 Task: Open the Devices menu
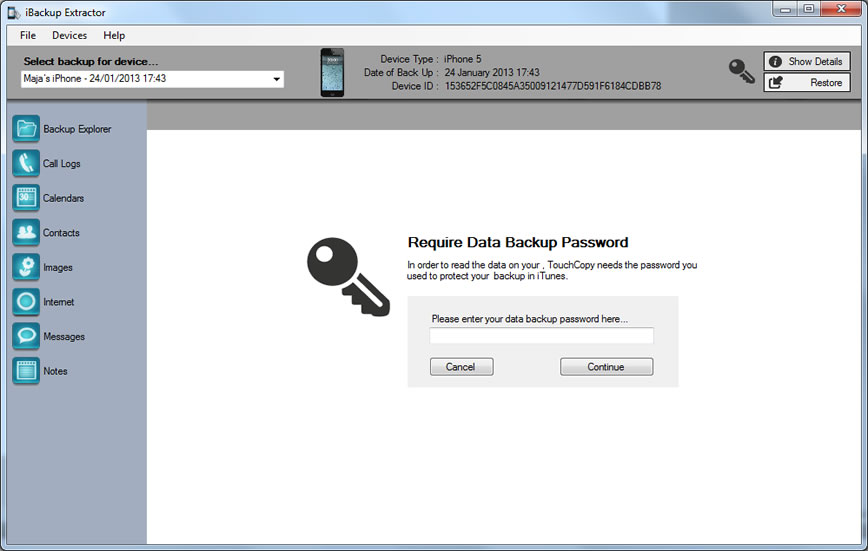coord(69,35)
